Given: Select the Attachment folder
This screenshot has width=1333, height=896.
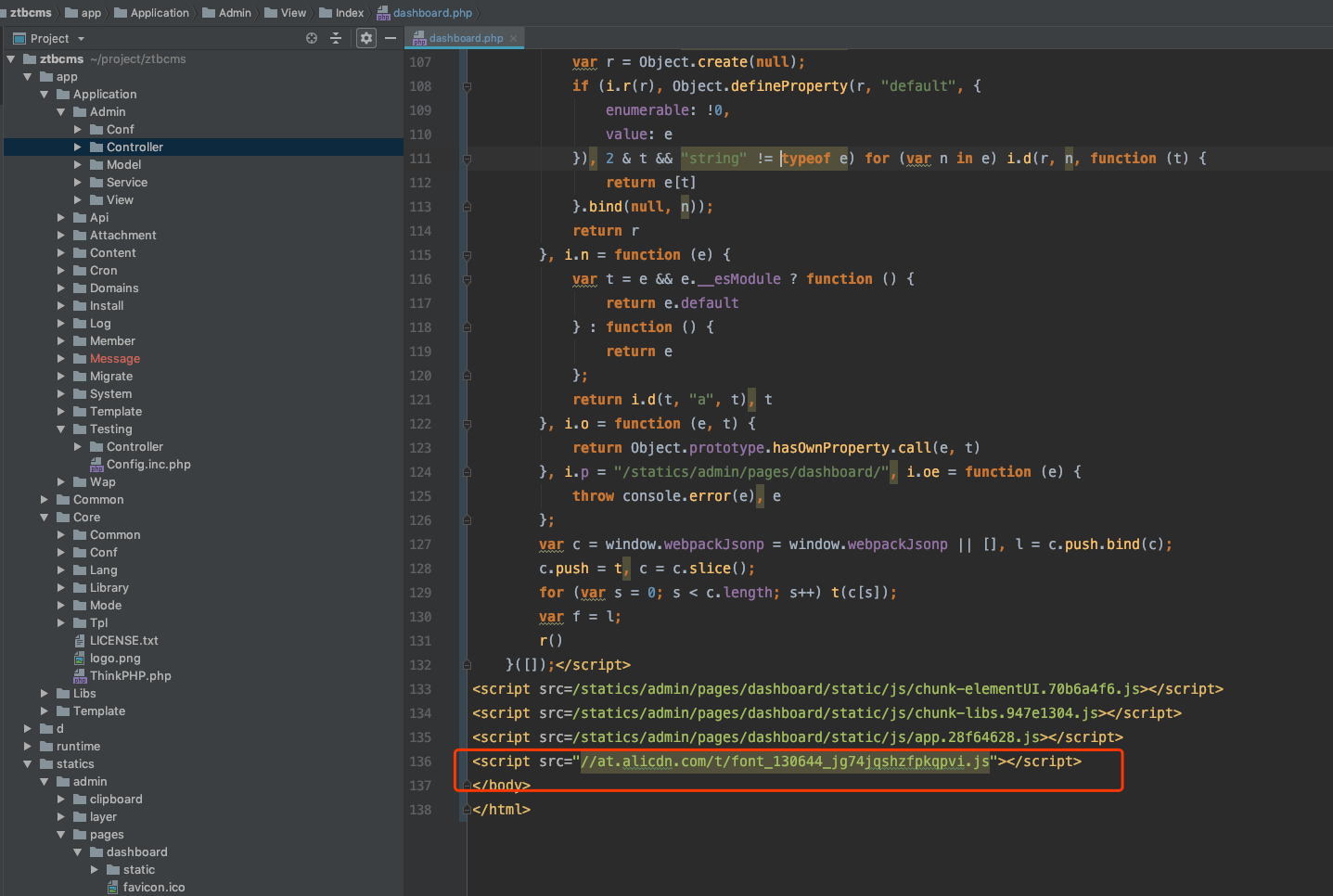Looking at the screenshot, I should tap(122, 235).
